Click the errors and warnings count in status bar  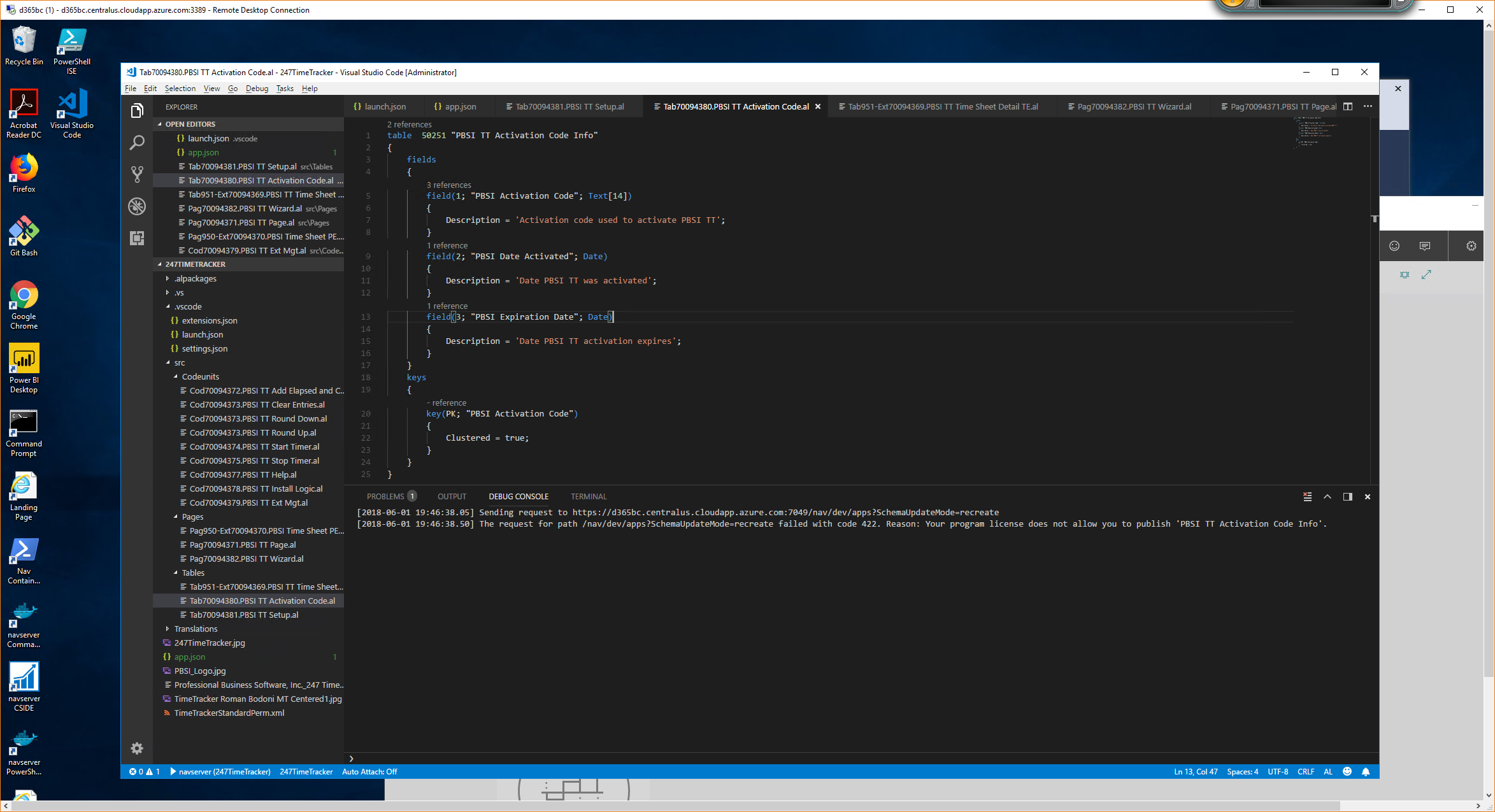[145, 772]
